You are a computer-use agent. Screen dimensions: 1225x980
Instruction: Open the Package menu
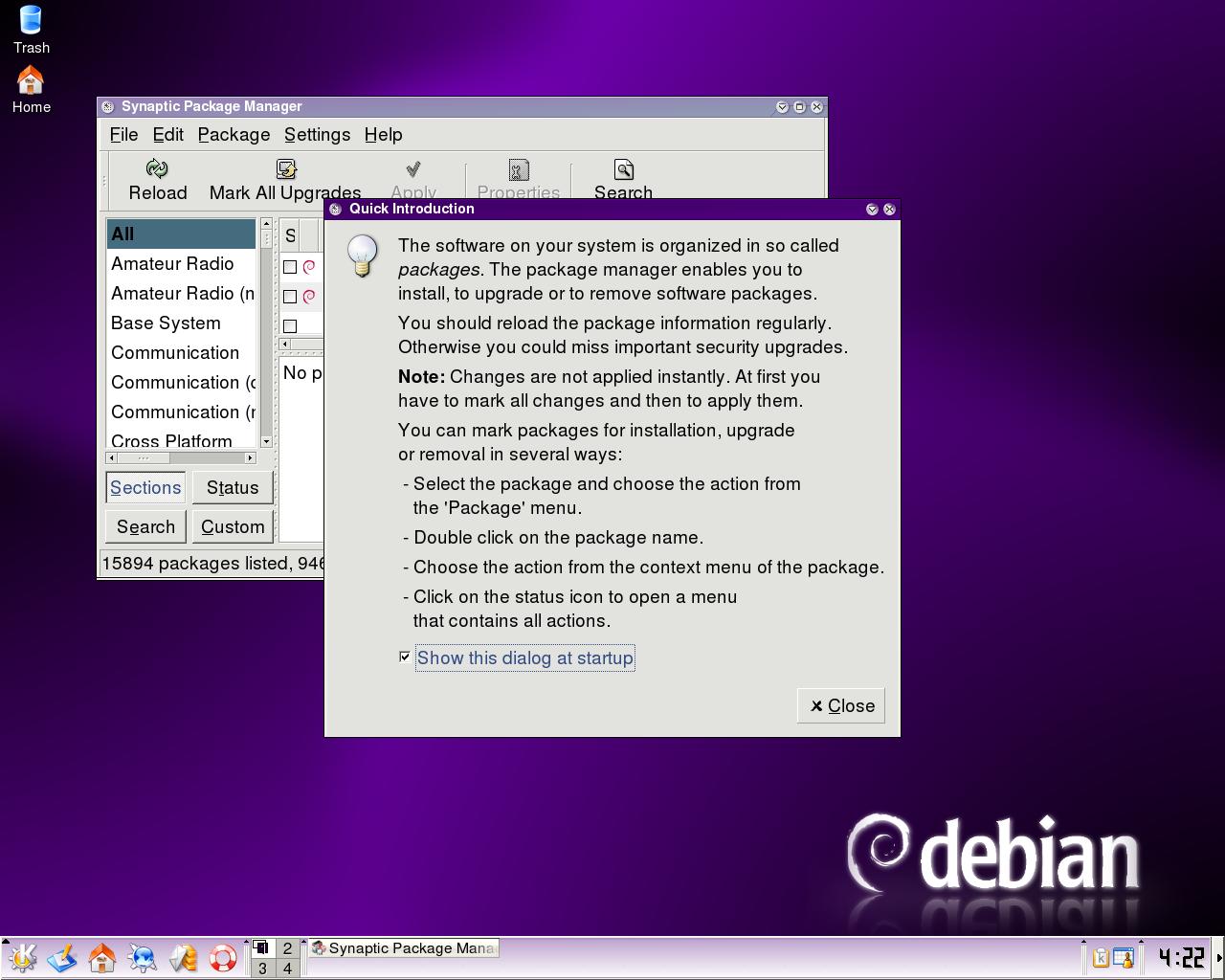[234, 135]
